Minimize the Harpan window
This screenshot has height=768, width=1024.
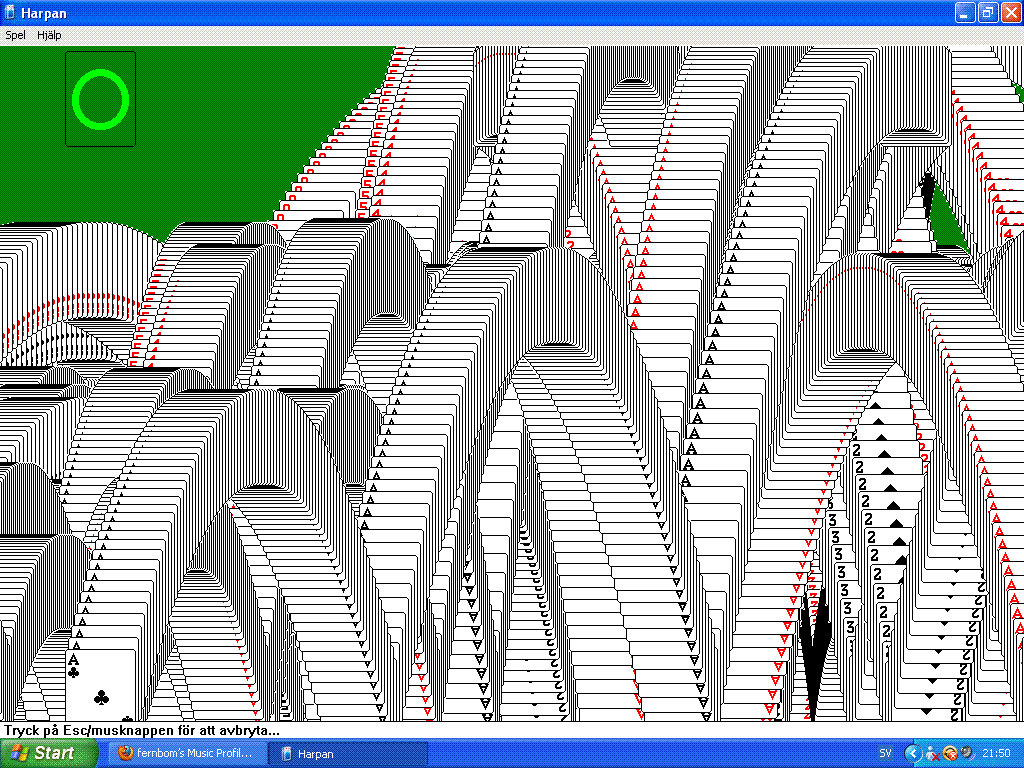click(964, 12)
